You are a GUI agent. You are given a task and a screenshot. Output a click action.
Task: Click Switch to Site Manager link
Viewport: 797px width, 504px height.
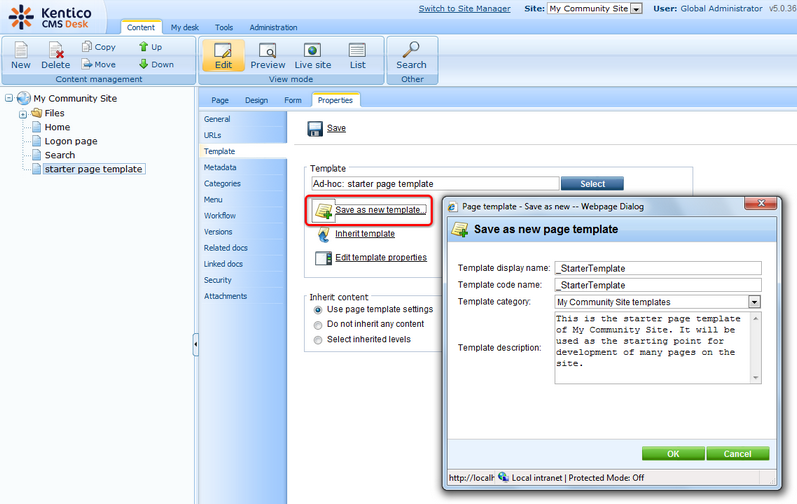coord(464,9)
